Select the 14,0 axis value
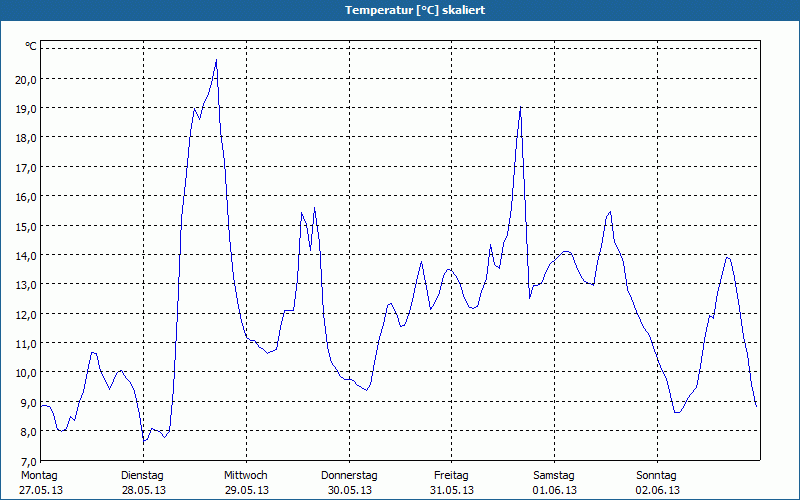Screen dimensions: 800x500 [x=26, y=256]
